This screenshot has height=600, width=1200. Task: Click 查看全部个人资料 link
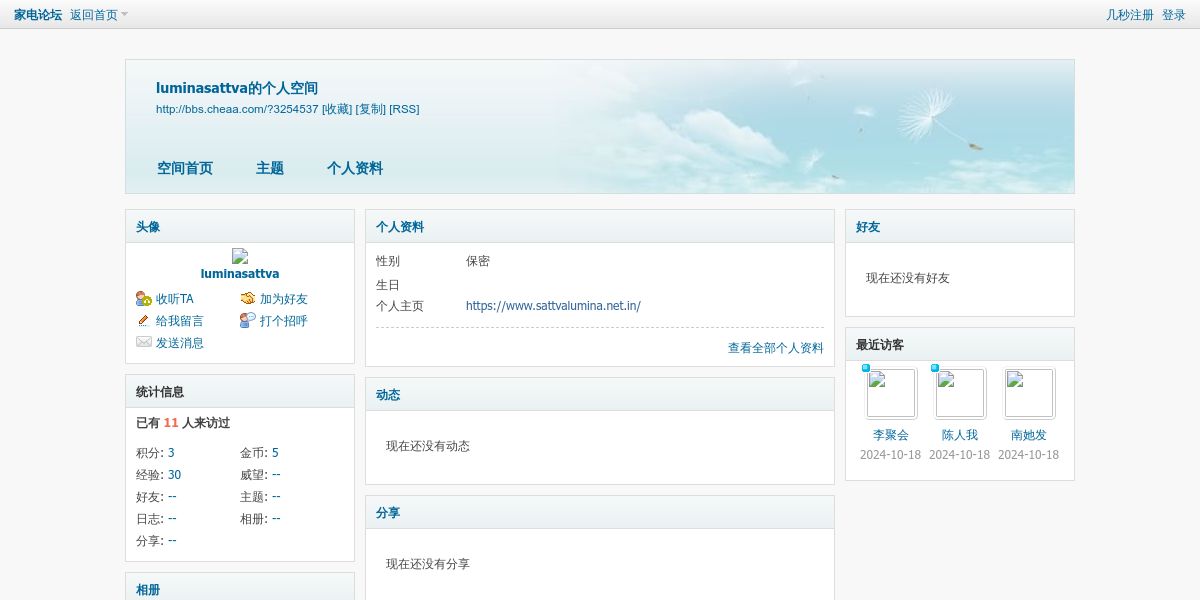[x=776, y=348]
